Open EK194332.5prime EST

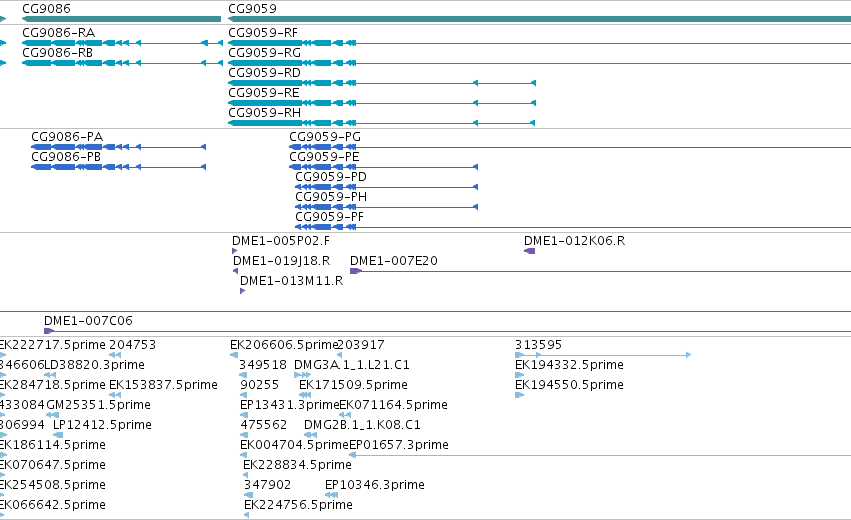tap(569, 365)
